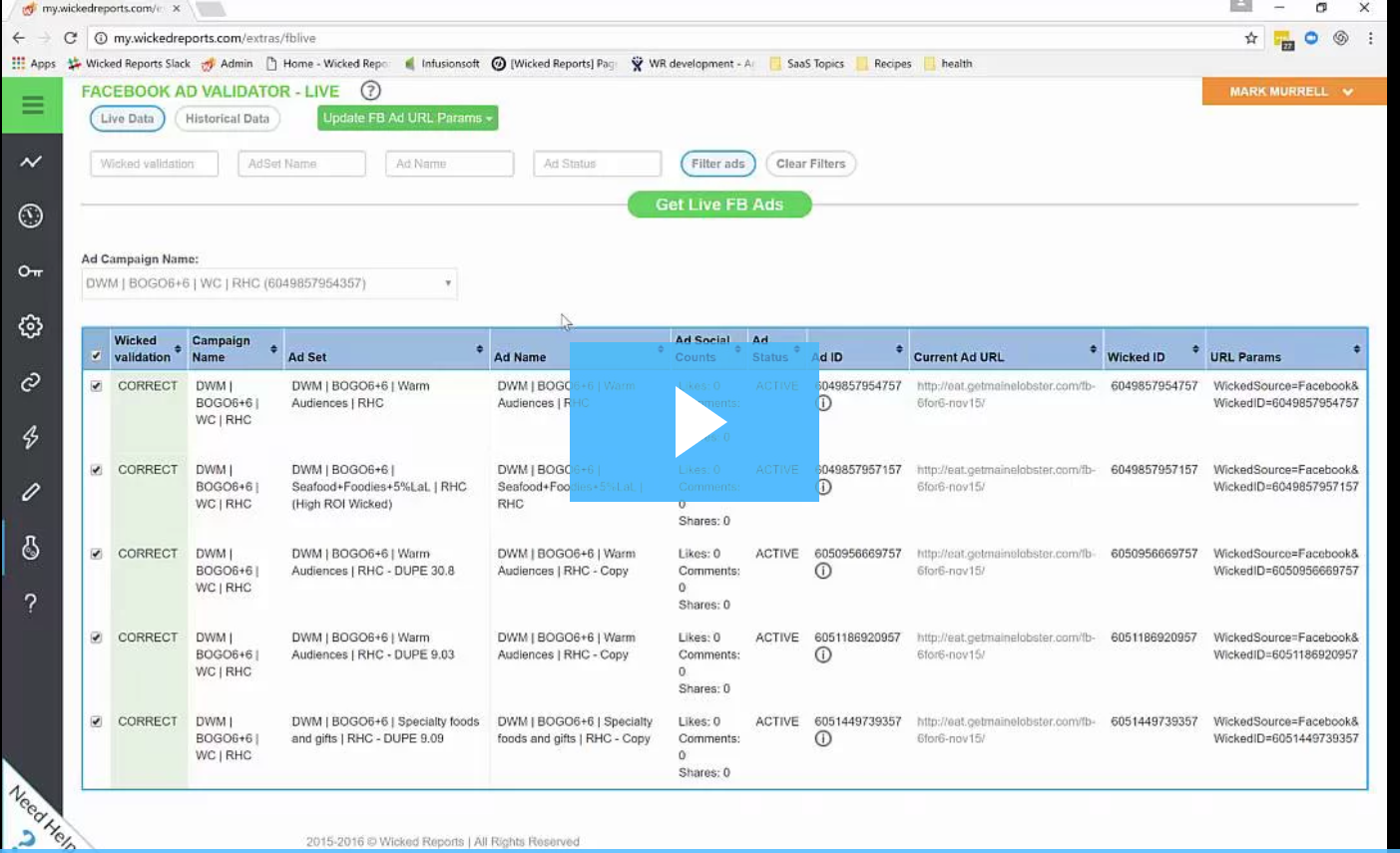Open the Recipes bookmark folder
The image size is (1400, 853).
[x=884, y=64]
